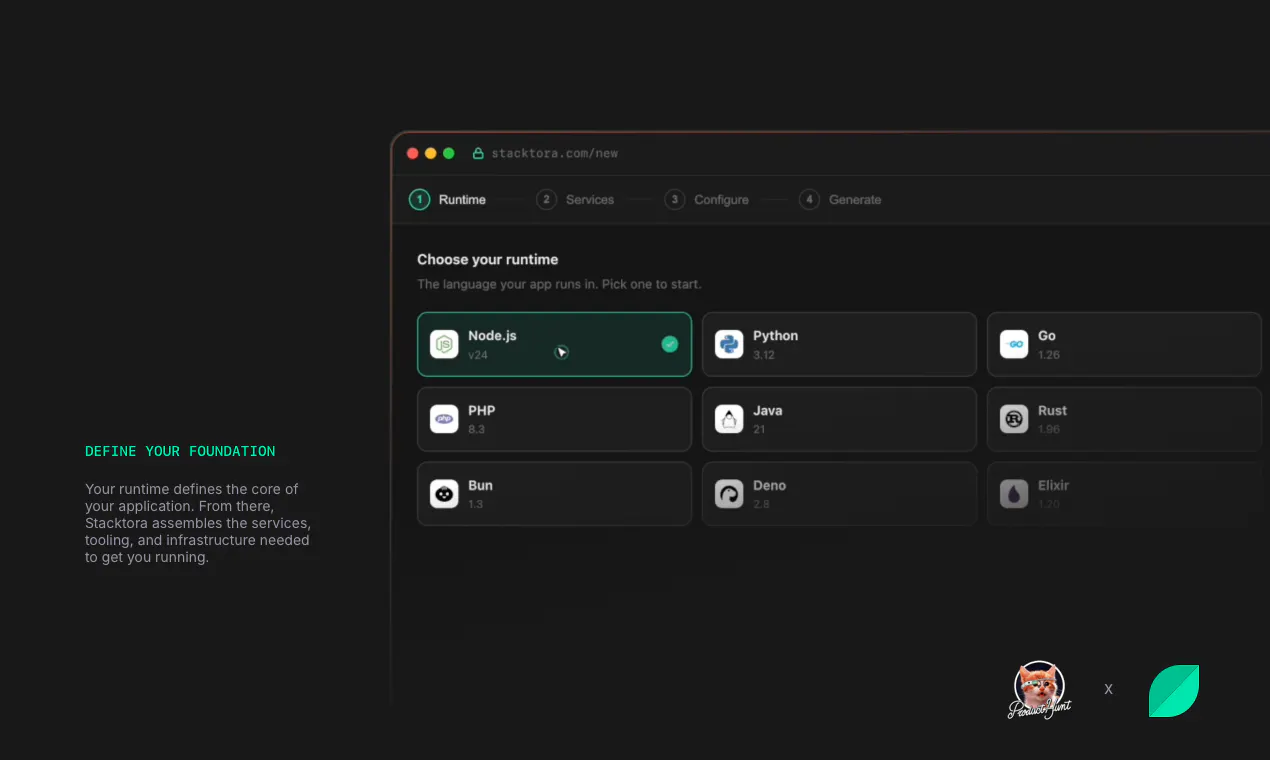Click the Product Hunt cat logo
The height and width of the screenshot is (760, 1270).
point(1039,690)
